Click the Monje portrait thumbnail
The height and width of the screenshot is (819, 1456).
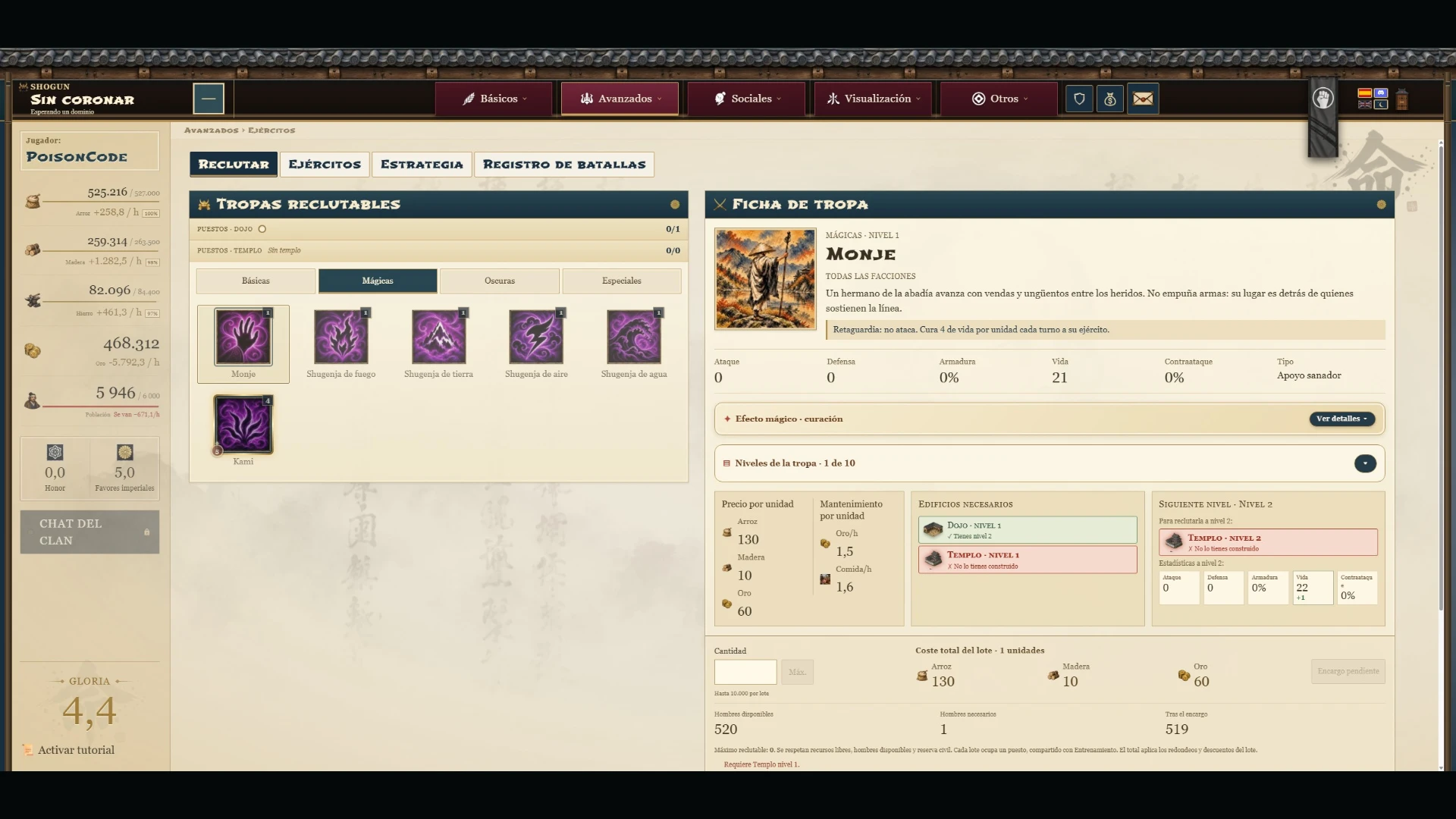765,279
